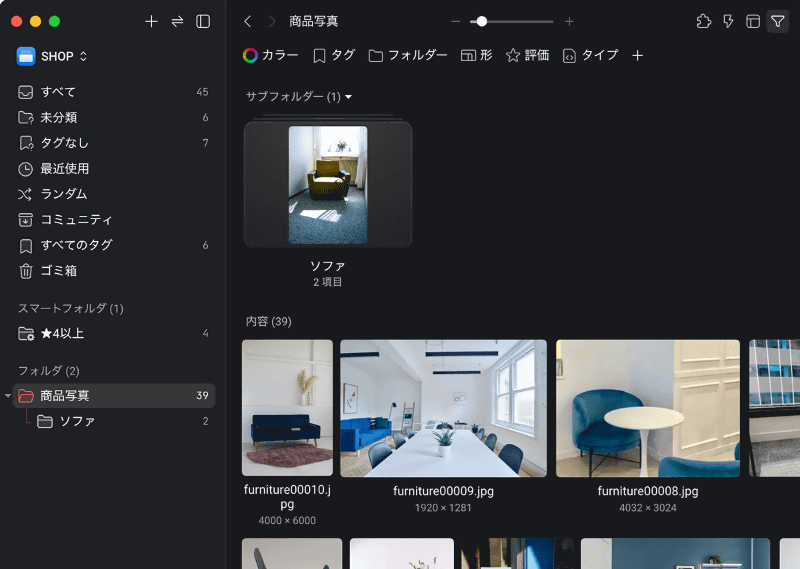Select the 商品写真 folder
The image size is (800, 569).
113,395
